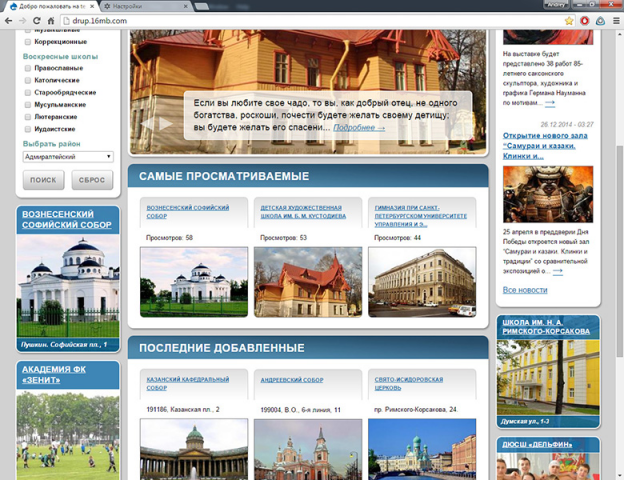Click the red-roof art school thumbnail
The image size is (624, 480).
(x=308, y=282)
